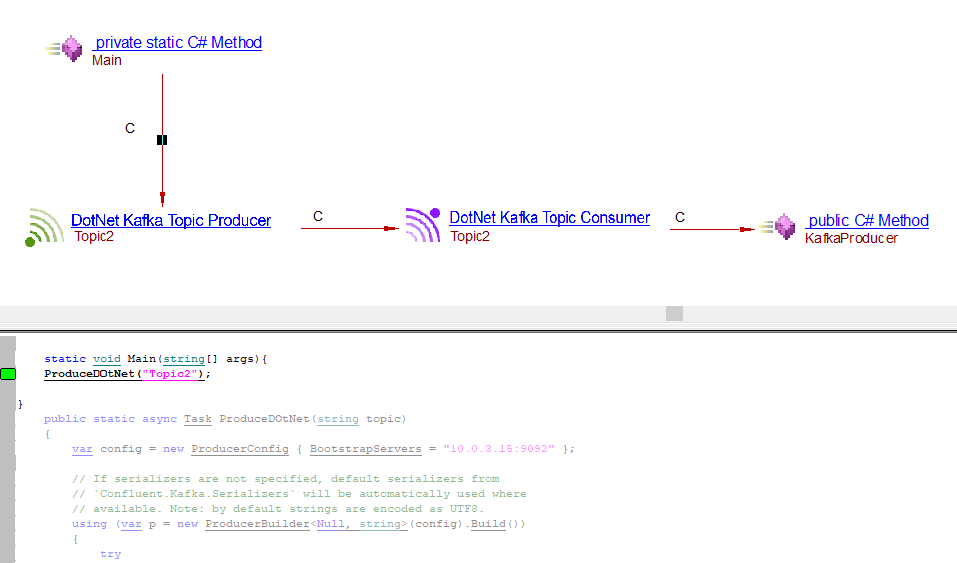Select the green Kafka Topic Producer icon
This screenshot has width=957, height=563.
tap(46, 227)
